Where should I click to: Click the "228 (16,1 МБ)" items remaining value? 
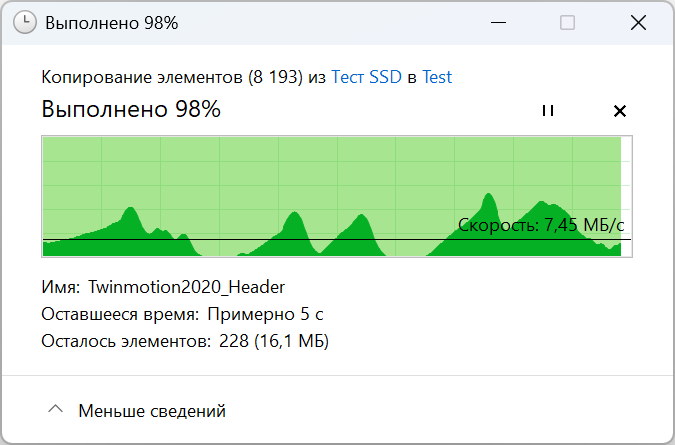(x=273, y=342)
